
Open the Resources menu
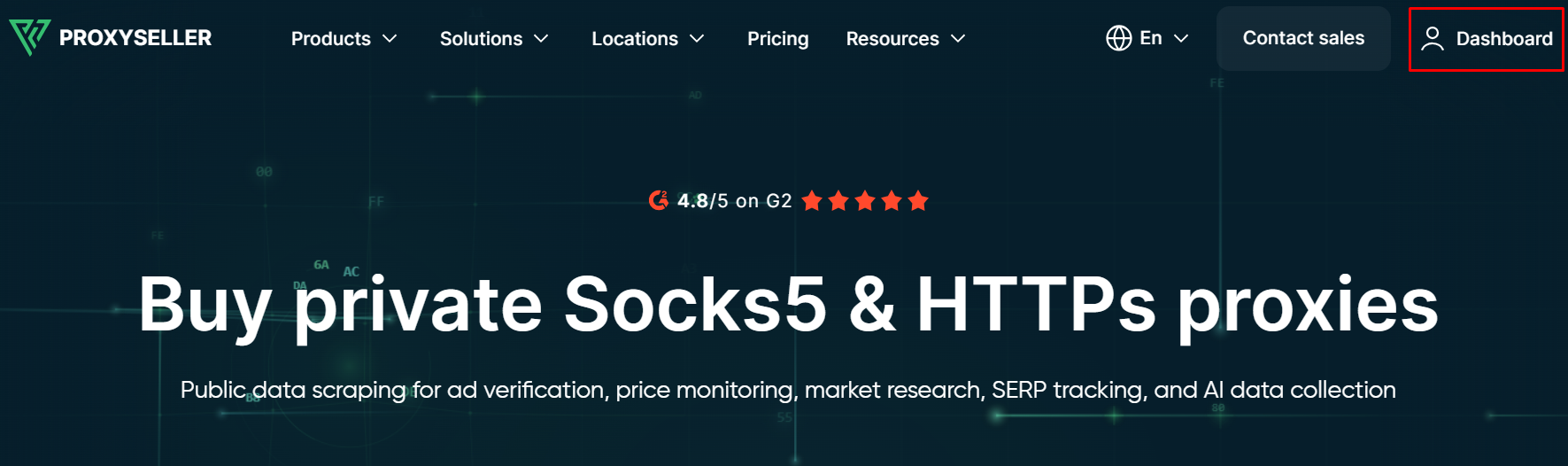(892, 39)
